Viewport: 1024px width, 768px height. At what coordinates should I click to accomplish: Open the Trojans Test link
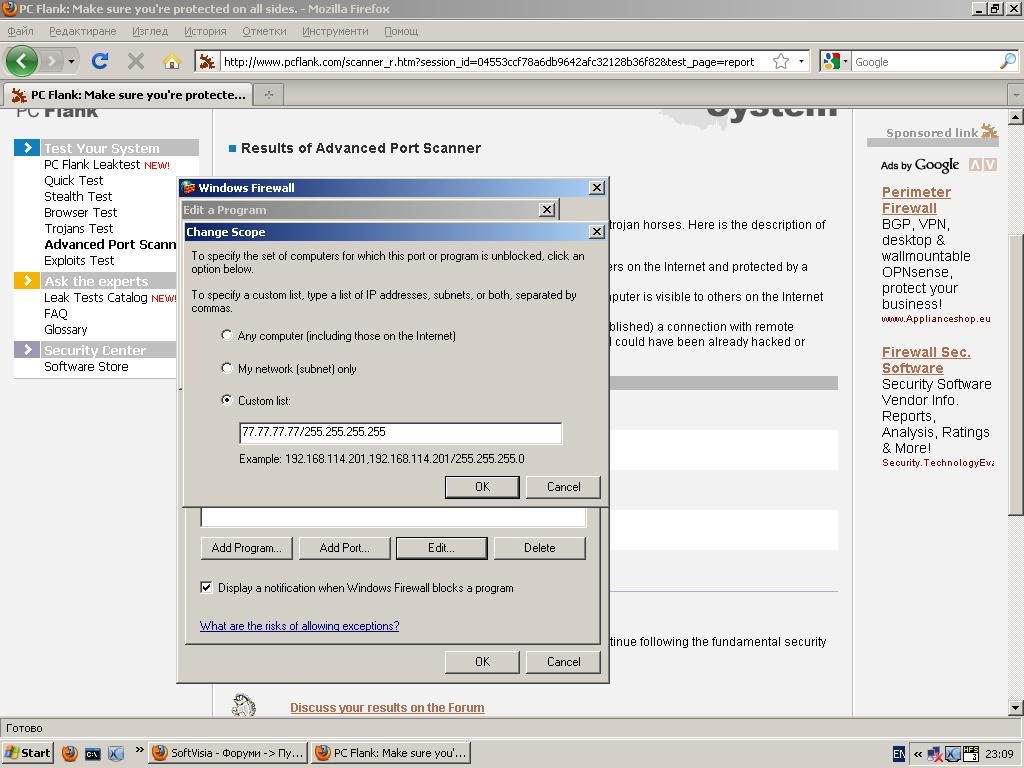78,228
